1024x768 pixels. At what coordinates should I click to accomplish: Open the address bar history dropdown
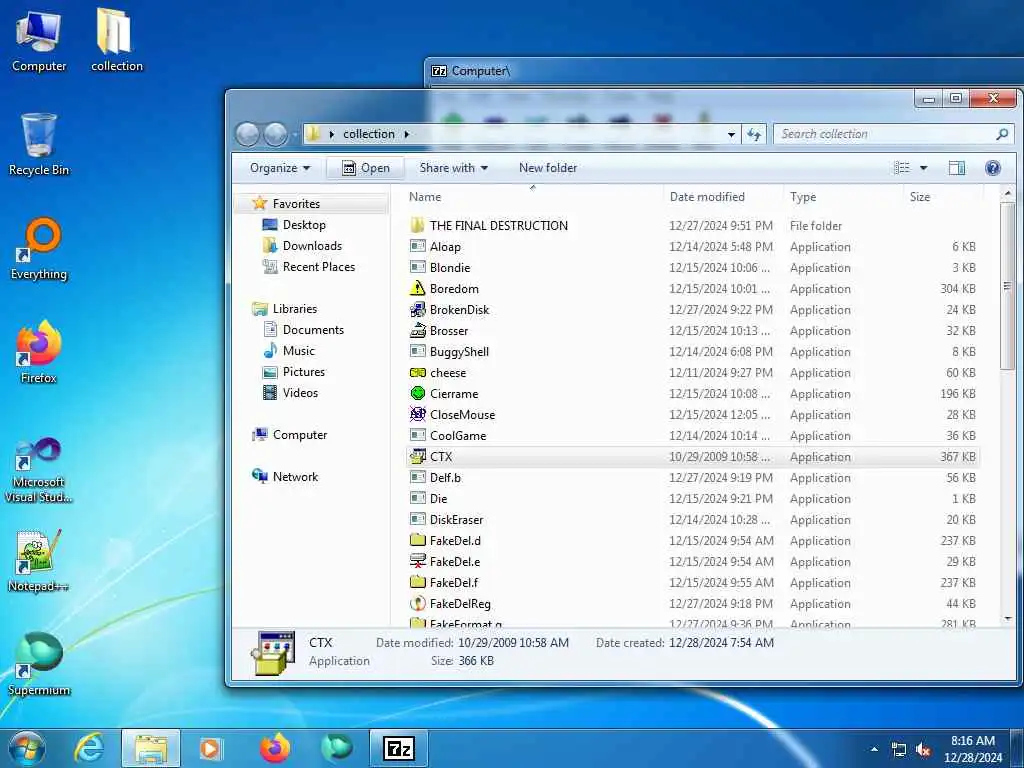tap(731, 135)
